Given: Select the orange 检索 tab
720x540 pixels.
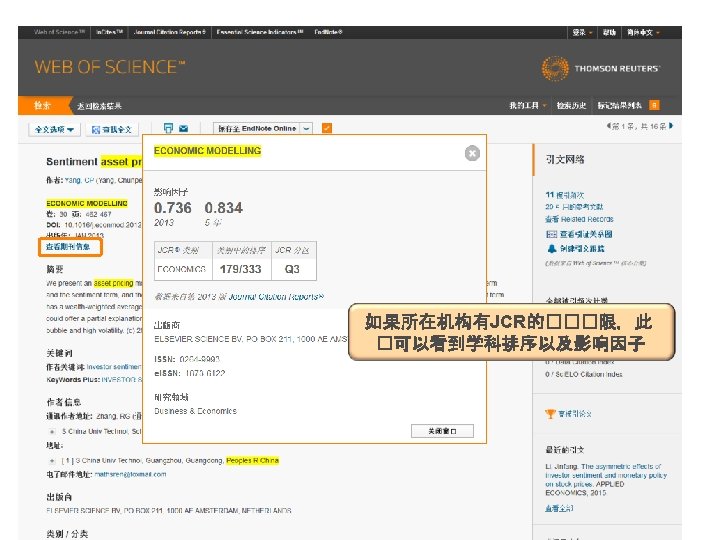Looking at the screenshot, I should [43, 106].
